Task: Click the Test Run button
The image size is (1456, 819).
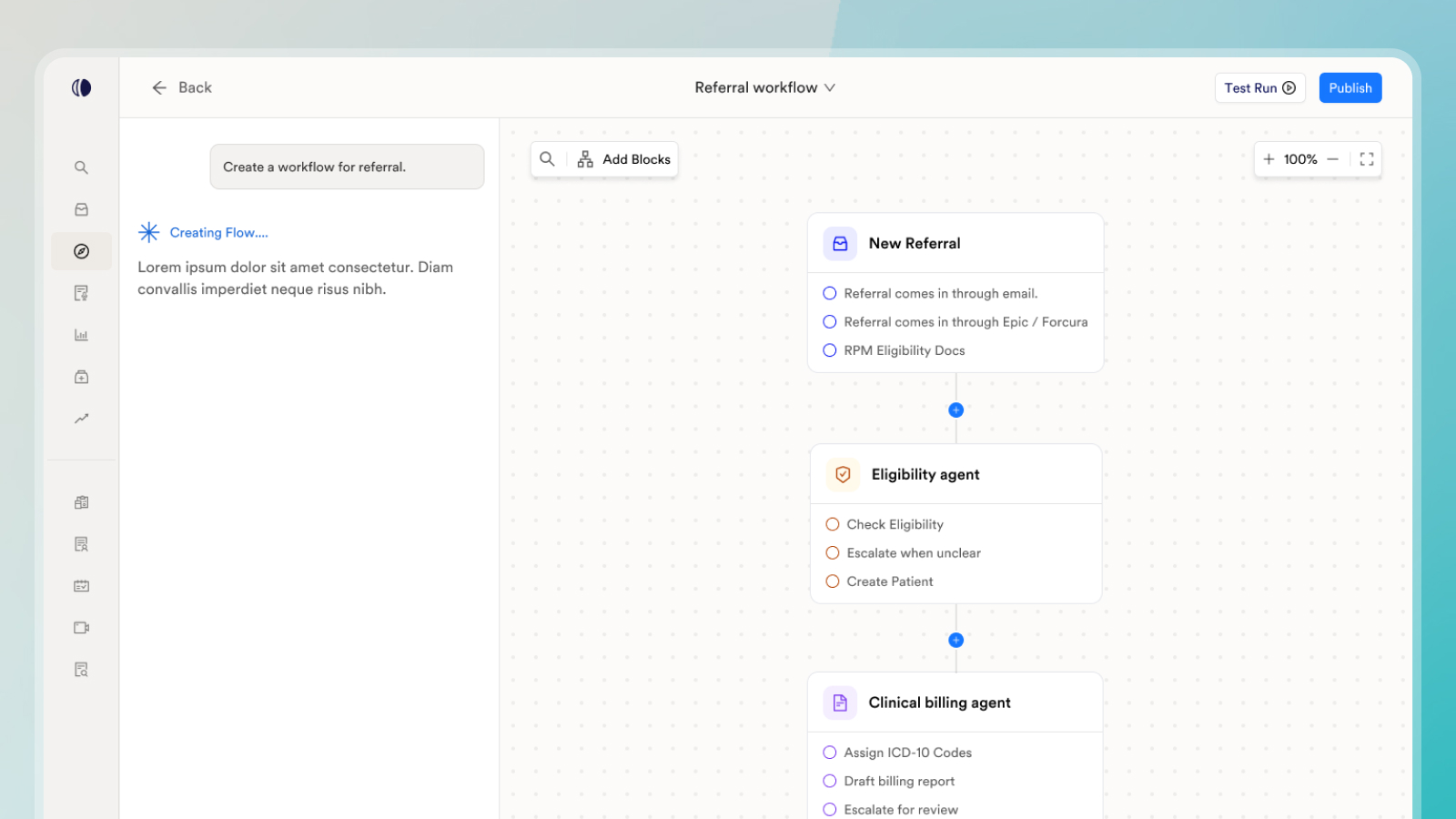Action: (1259, 88)
